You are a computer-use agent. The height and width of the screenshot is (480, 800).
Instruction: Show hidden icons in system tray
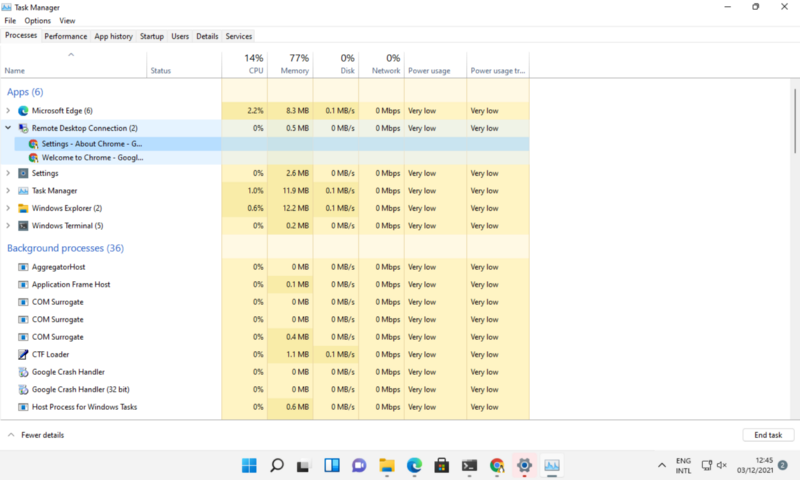(662, 465)
